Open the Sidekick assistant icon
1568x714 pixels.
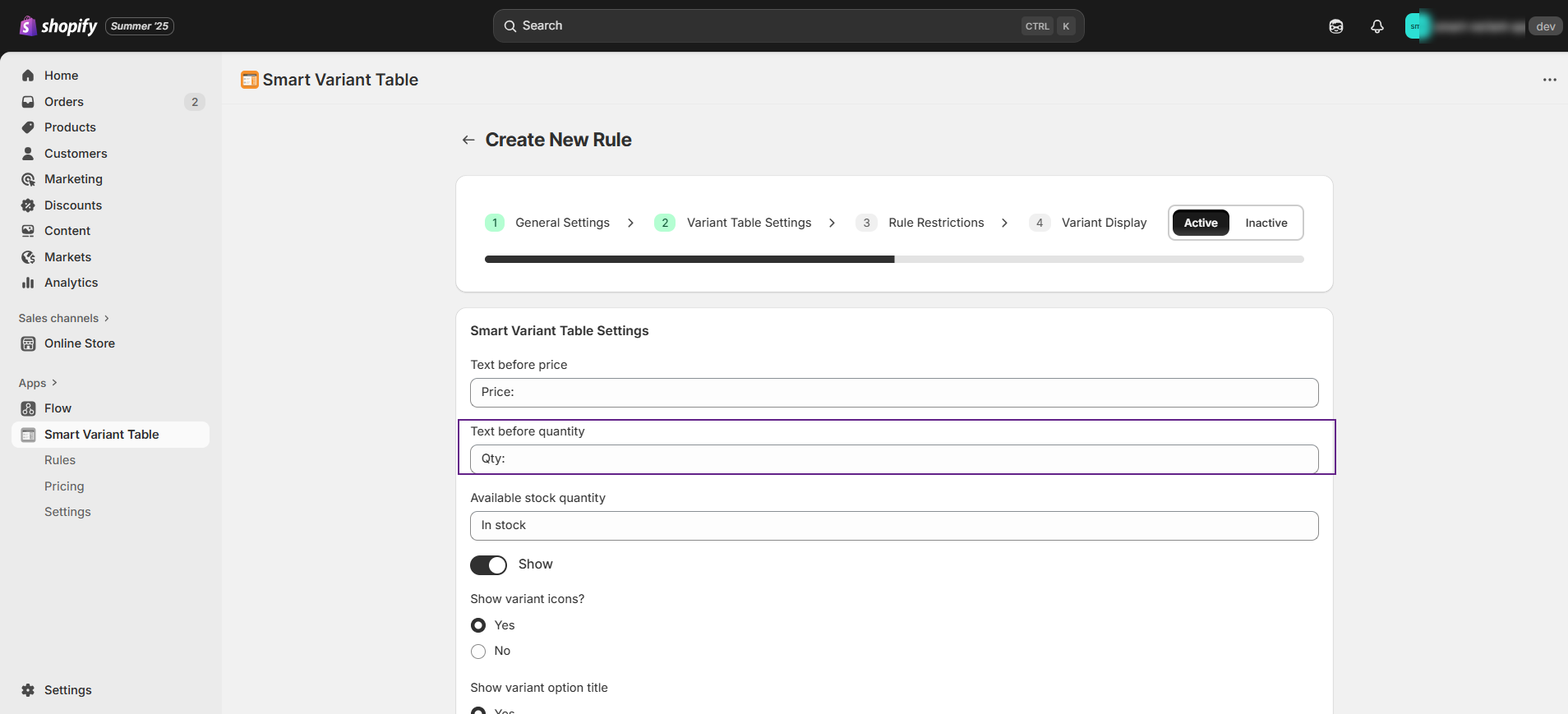click(1336, 26)
